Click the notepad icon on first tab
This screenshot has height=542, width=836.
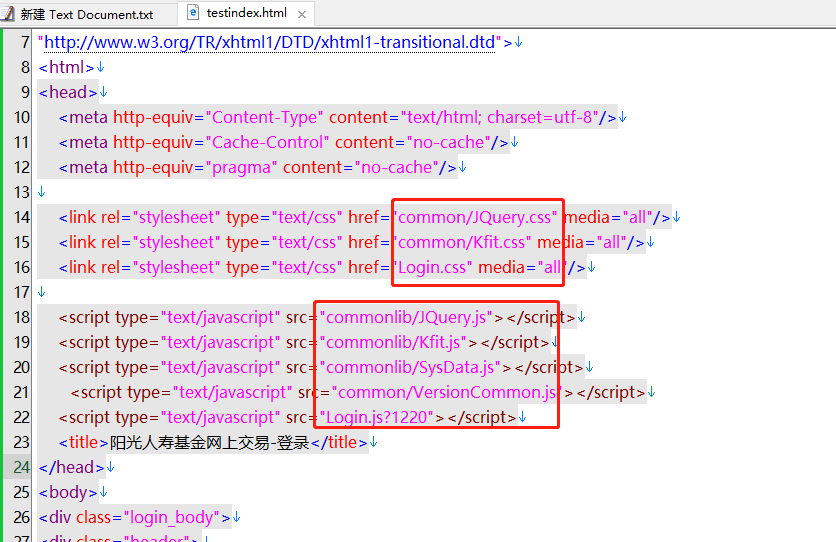pos(8,14)
